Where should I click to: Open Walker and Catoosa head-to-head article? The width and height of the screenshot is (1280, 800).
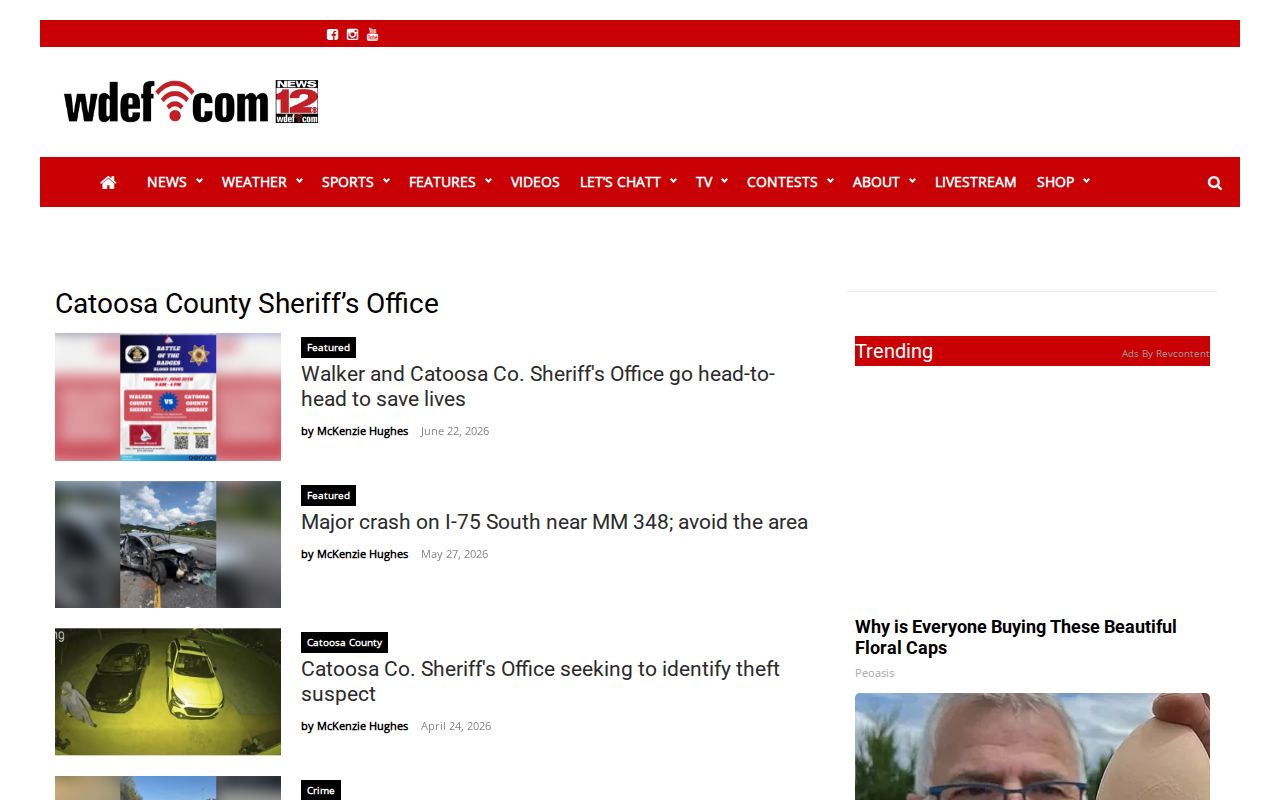(538, 386)
